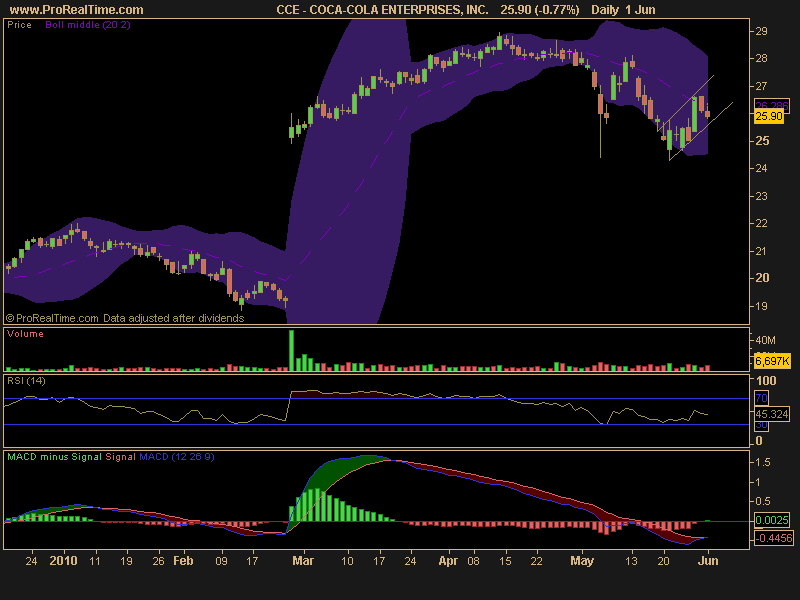Screen dimensions: 800x600
Task: Click the 1.5 MACD axis label
Action: (763, 462)
